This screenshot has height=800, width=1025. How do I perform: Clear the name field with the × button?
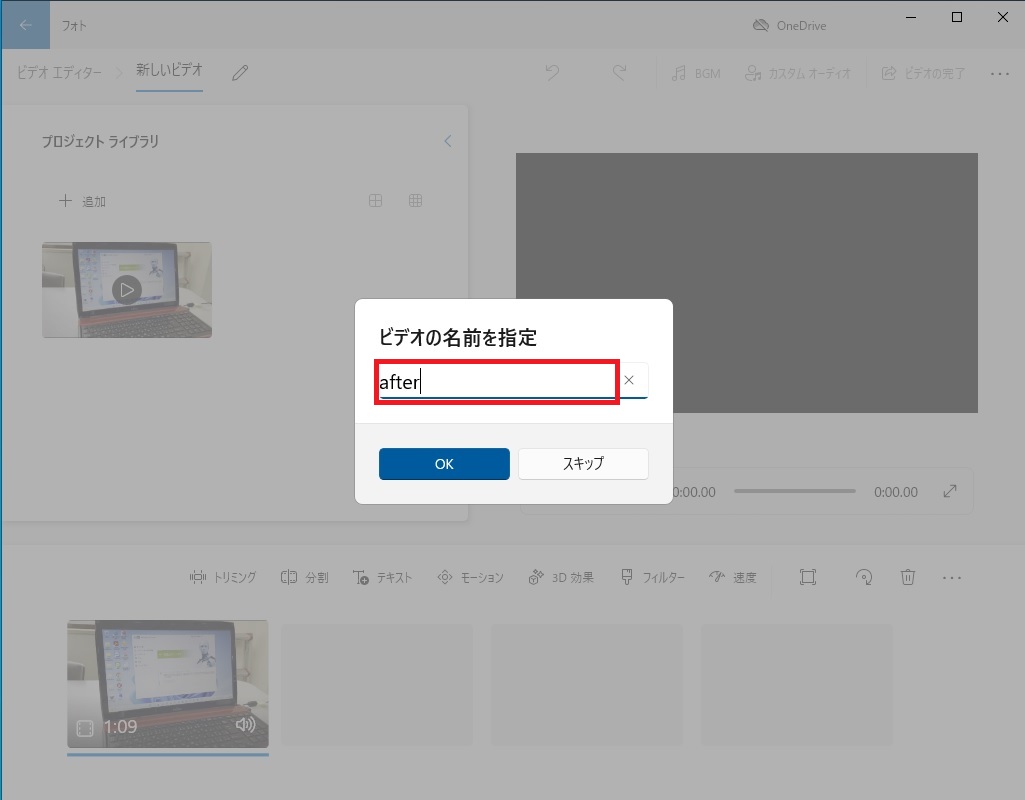629,380
